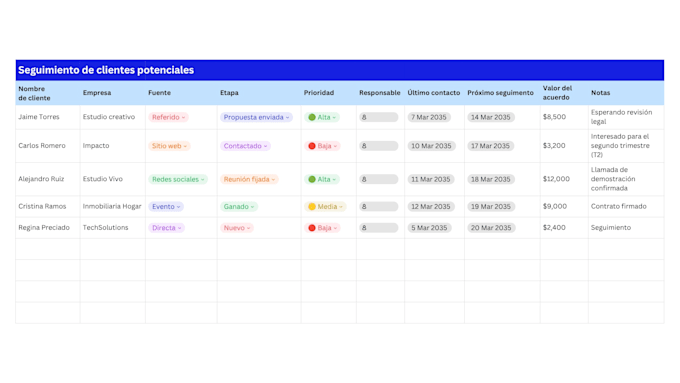This screenshot has width=680, height=383.
Task: Select the 5 Mar 2035 last contact date
Action: (x=429, y=228)
